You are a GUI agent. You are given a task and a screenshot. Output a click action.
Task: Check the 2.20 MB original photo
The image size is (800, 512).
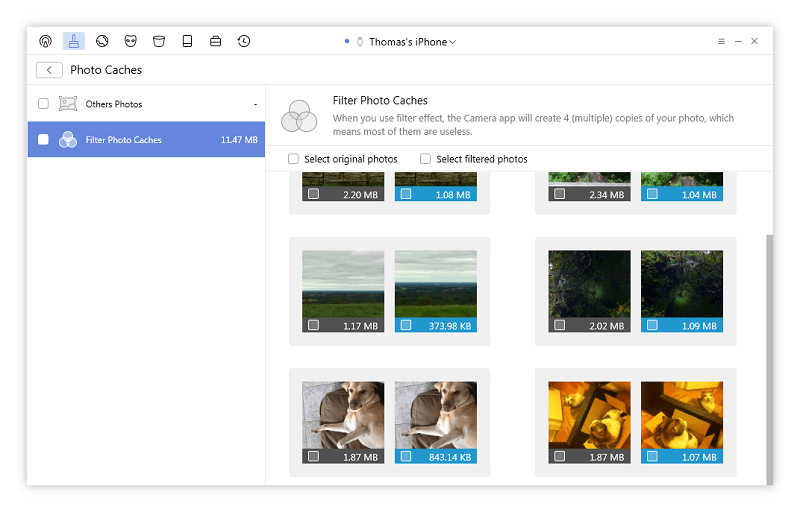coord(313,194)
